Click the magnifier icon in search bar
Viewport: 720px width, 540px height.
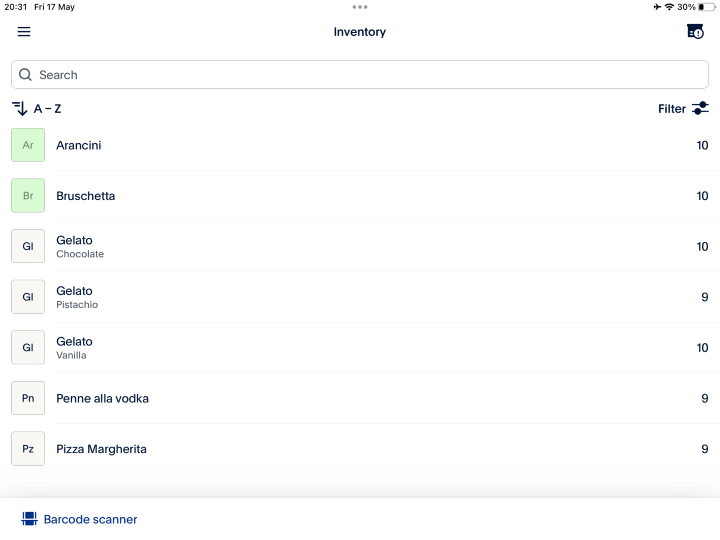click(26, 75)
